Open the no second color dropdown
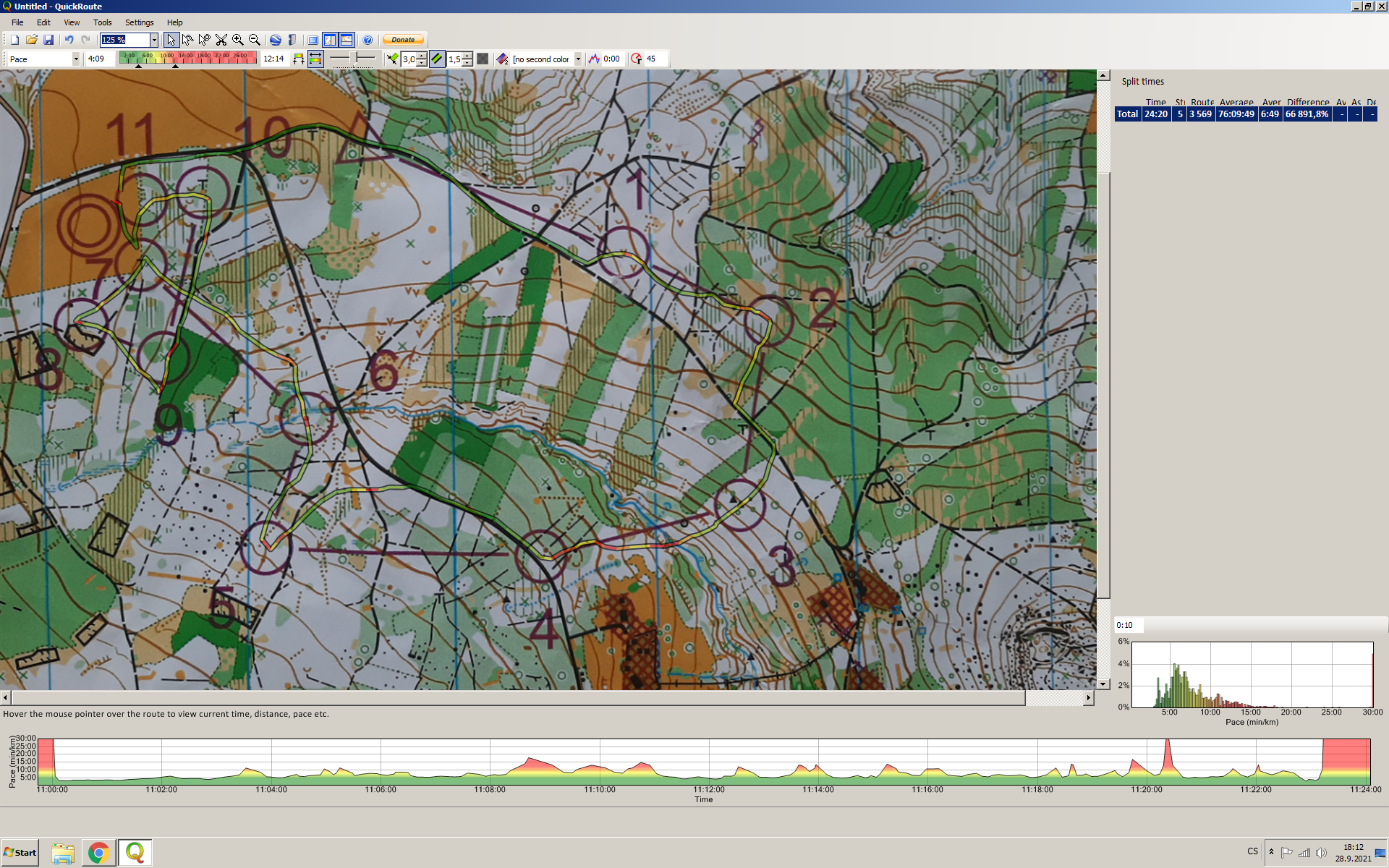This screenshot has height=868, width=1389. (578, 59)
